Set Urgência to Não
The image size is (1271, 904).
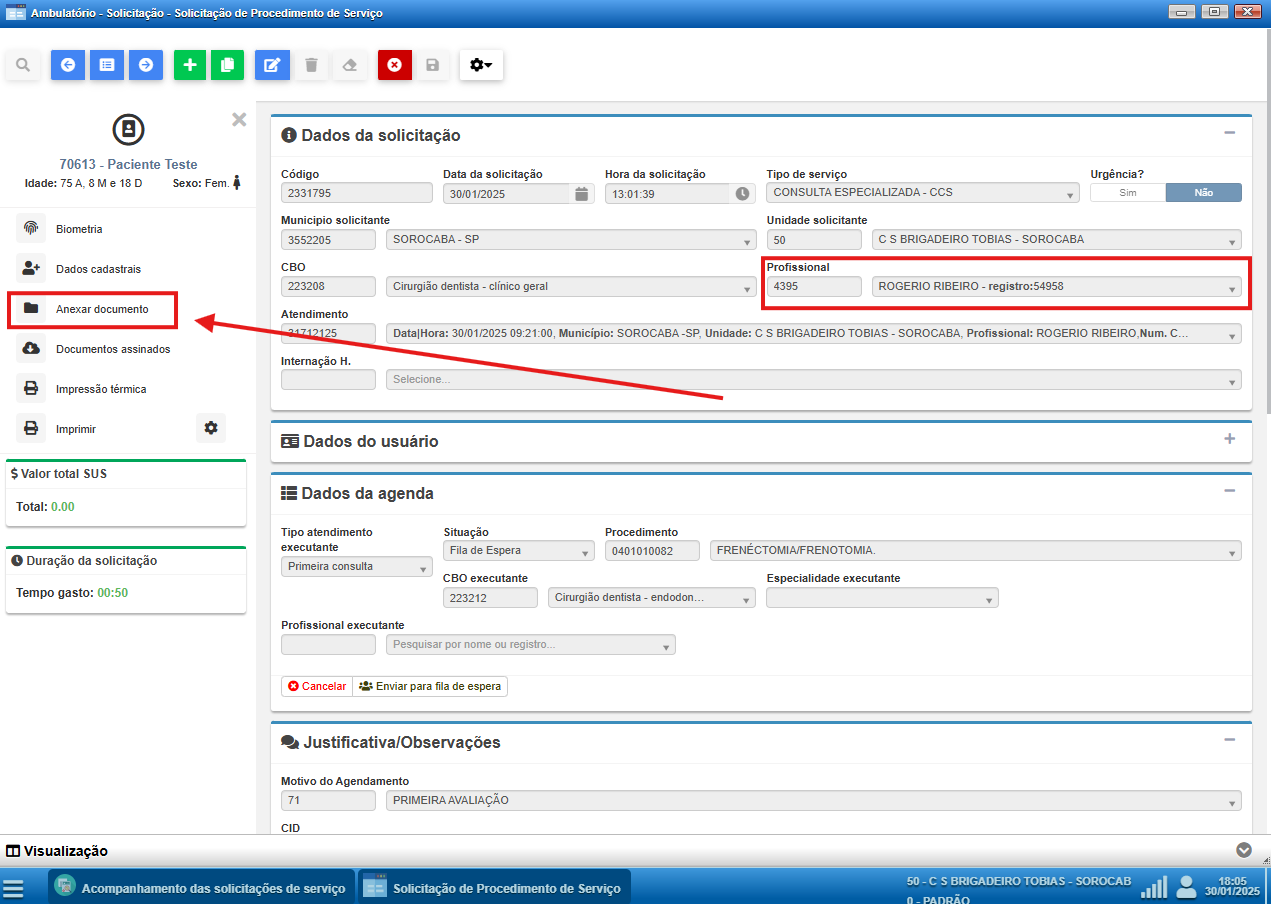pyautogui.click(x=1203, y=193)
